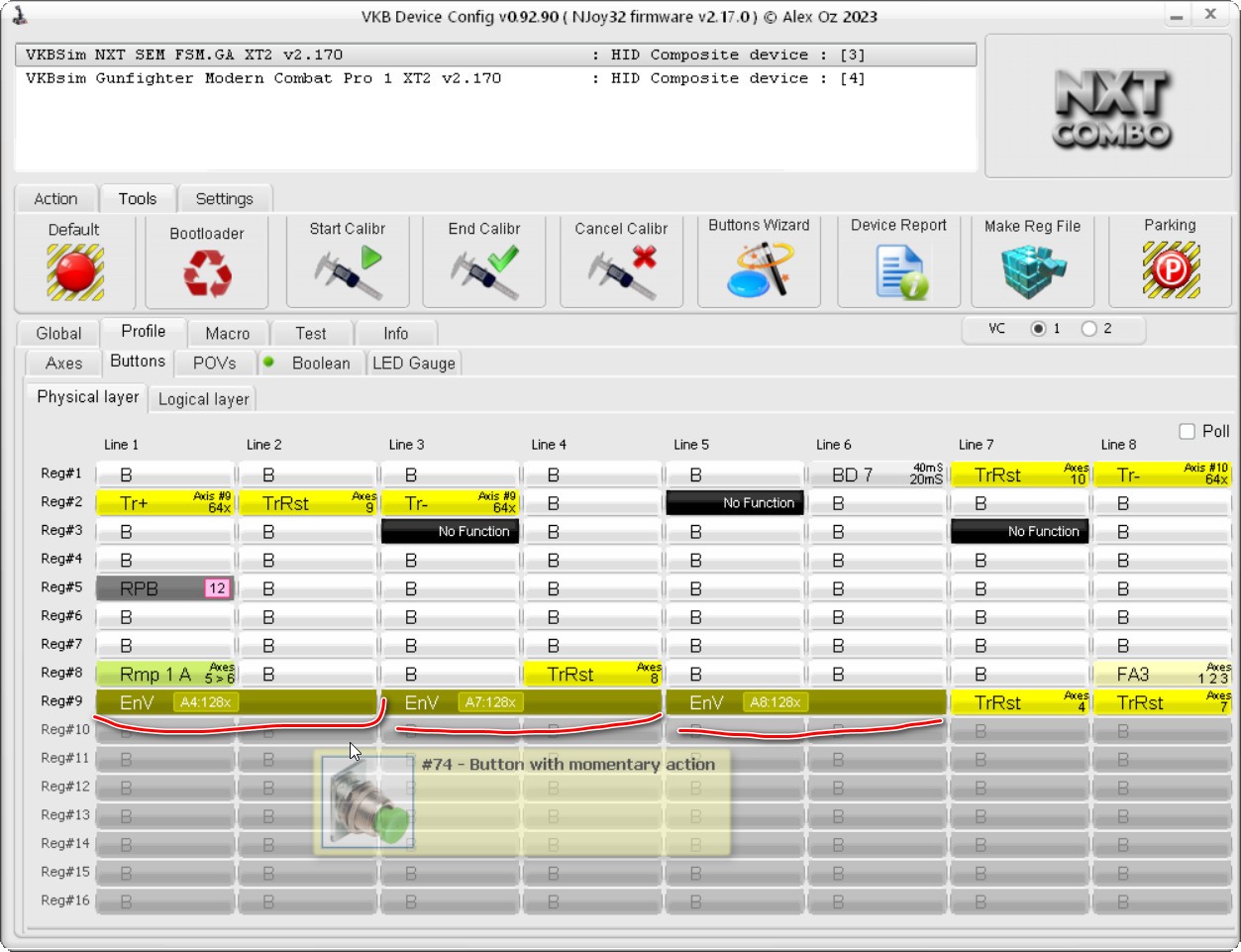
Task: Enable the Poll checkbox
Action: [1187, 431]
